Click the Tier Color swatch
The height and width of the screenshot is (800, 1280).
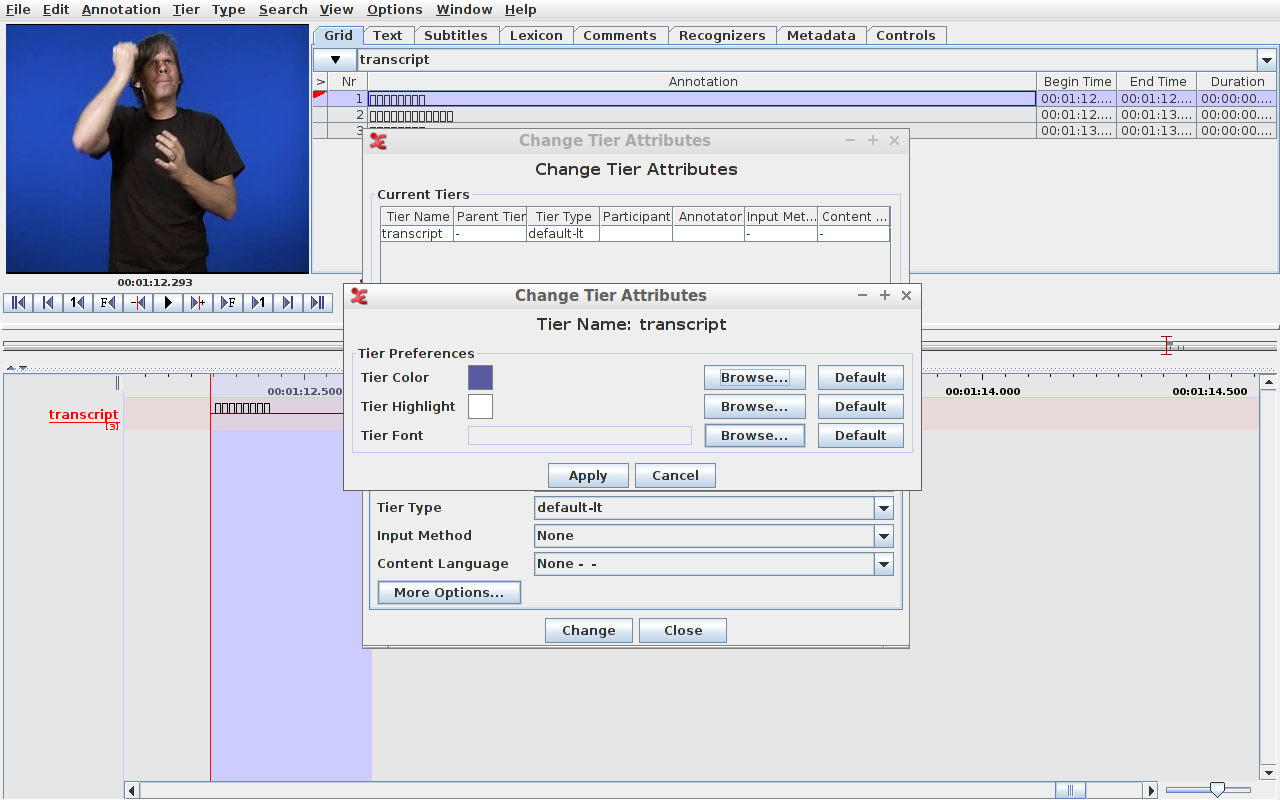click(481, 378)
